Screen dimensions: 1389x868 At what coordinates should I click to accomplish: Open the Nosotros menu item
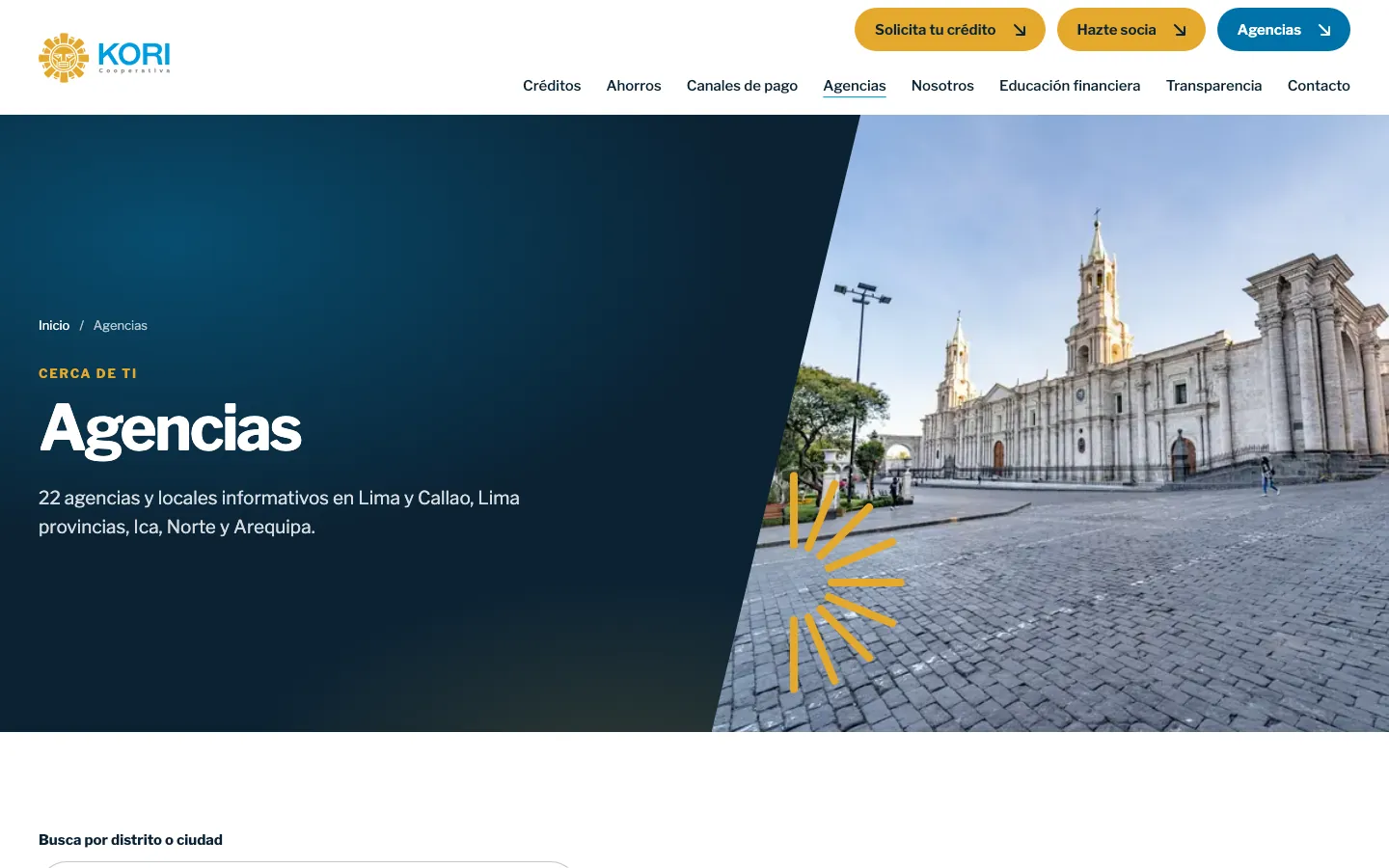click(x=942, y=86)
